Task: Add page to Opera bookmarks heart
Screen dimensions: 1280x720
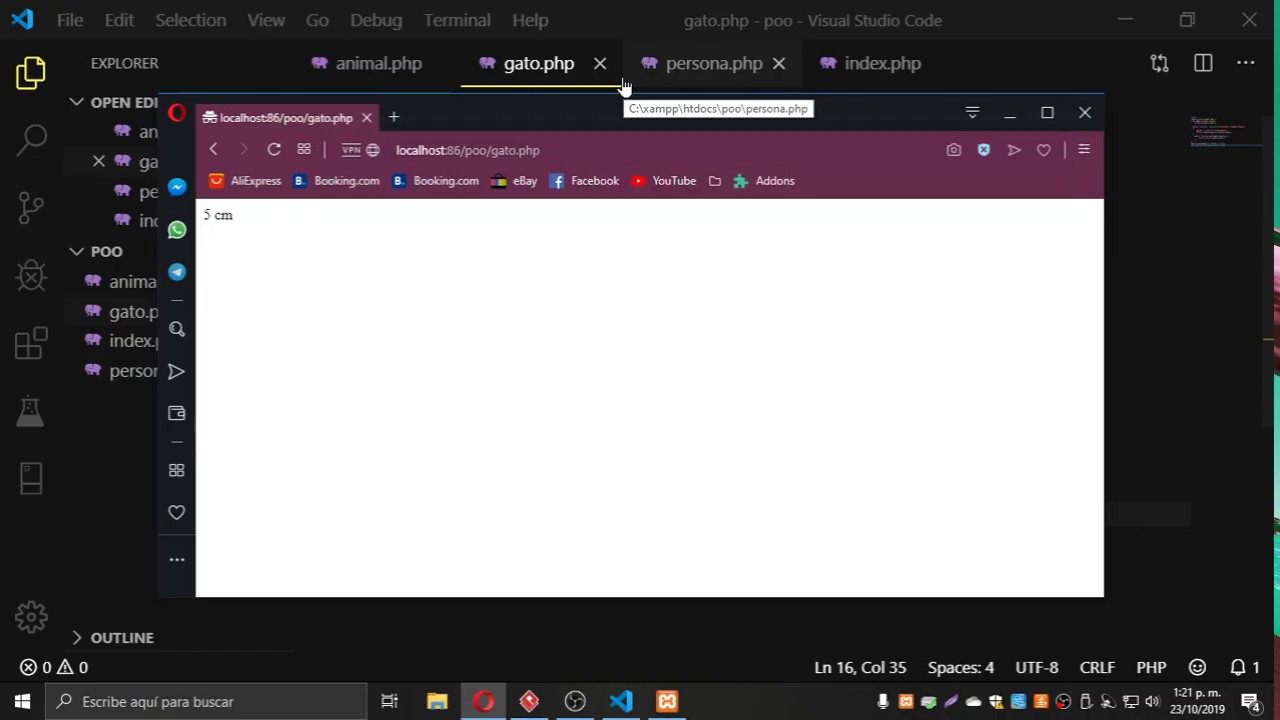Action: 1043,150
